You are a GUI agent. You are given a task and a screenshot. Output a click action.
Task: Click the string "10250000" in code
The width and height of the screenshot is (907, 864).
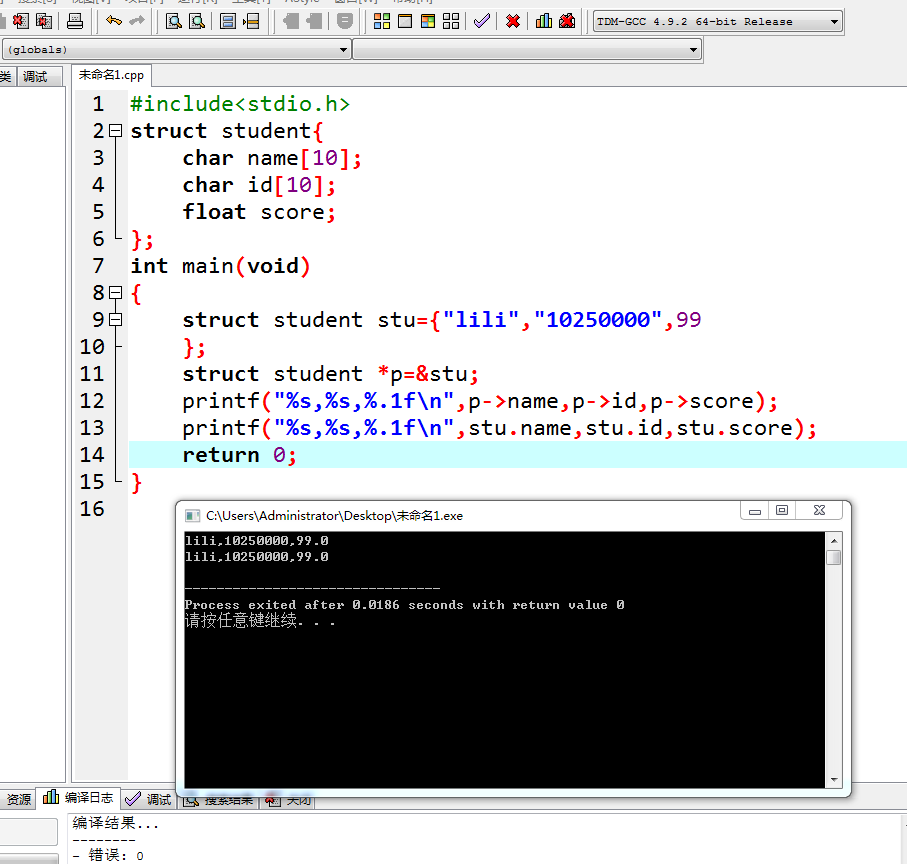click(598, 320)
